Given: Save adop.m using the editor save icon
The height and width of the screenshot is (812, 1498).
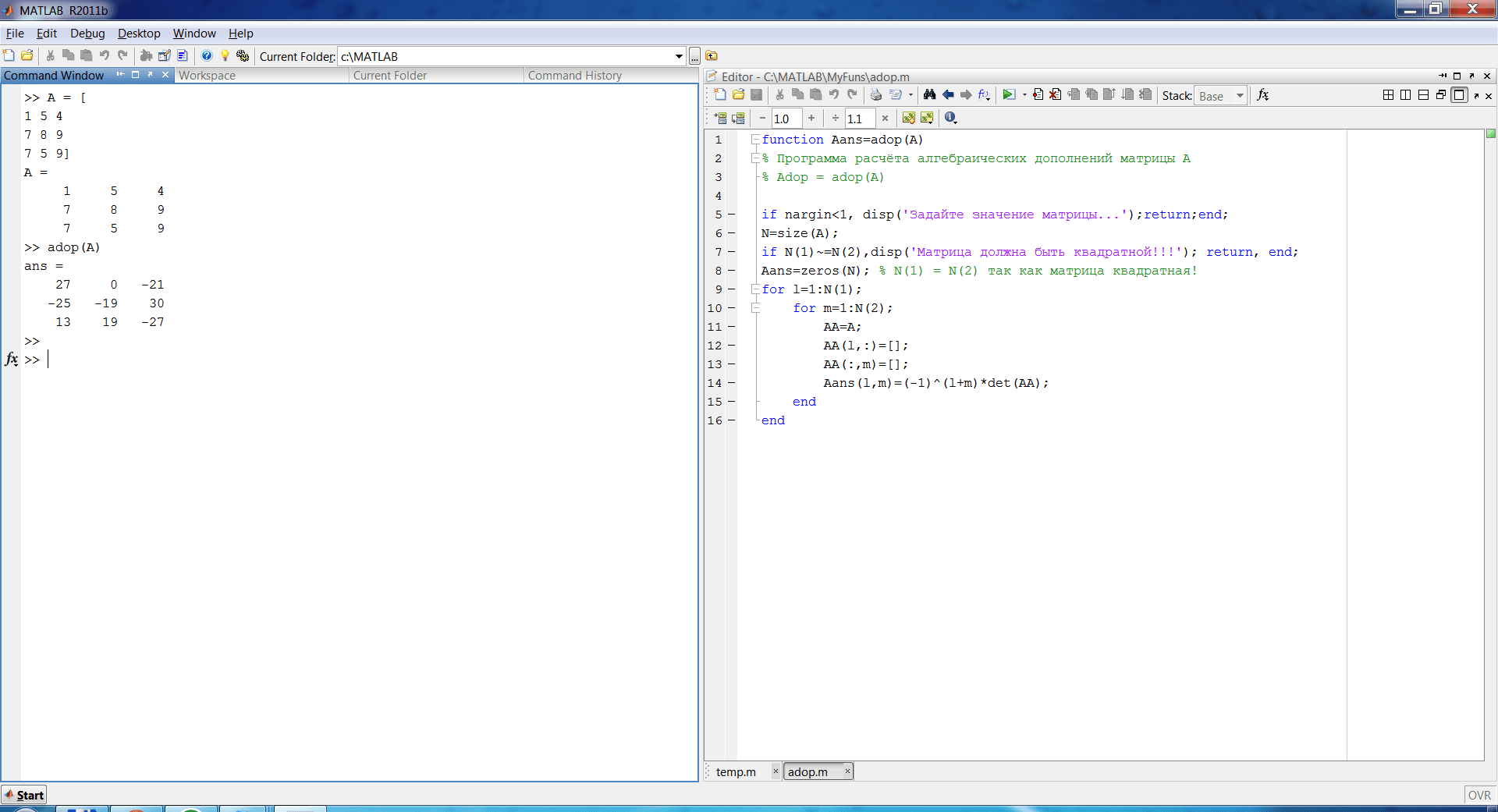Looking at the screenshot, I should 757,94.
